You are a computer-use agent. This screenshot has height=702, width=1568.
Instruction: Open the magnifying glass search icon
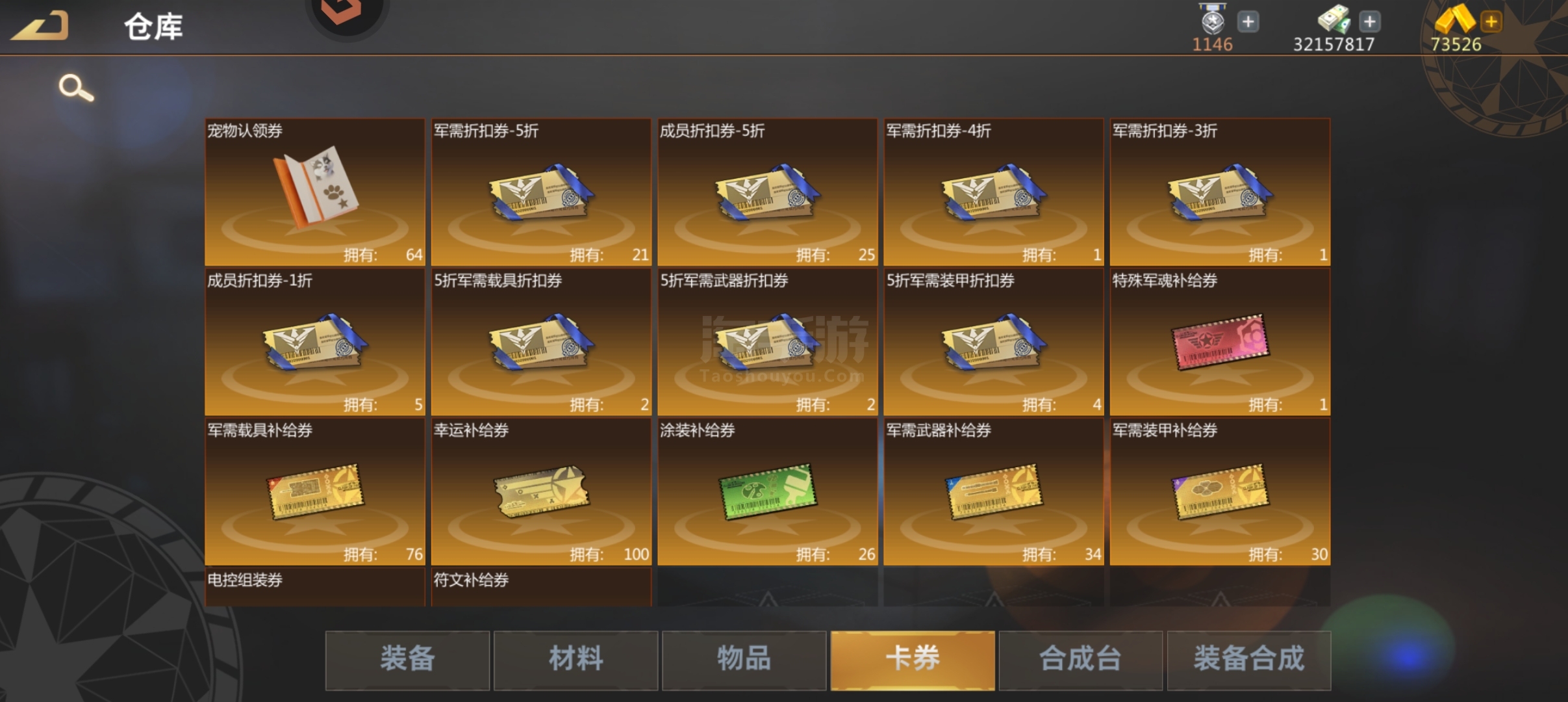coord(76,88)
